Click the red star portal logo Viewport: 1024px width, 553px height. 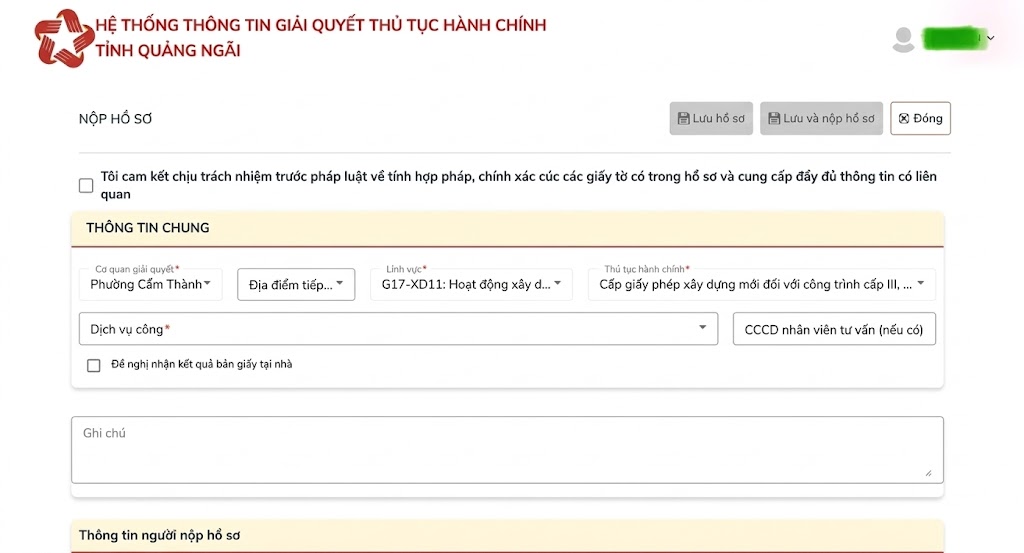(x=64, y=38)
